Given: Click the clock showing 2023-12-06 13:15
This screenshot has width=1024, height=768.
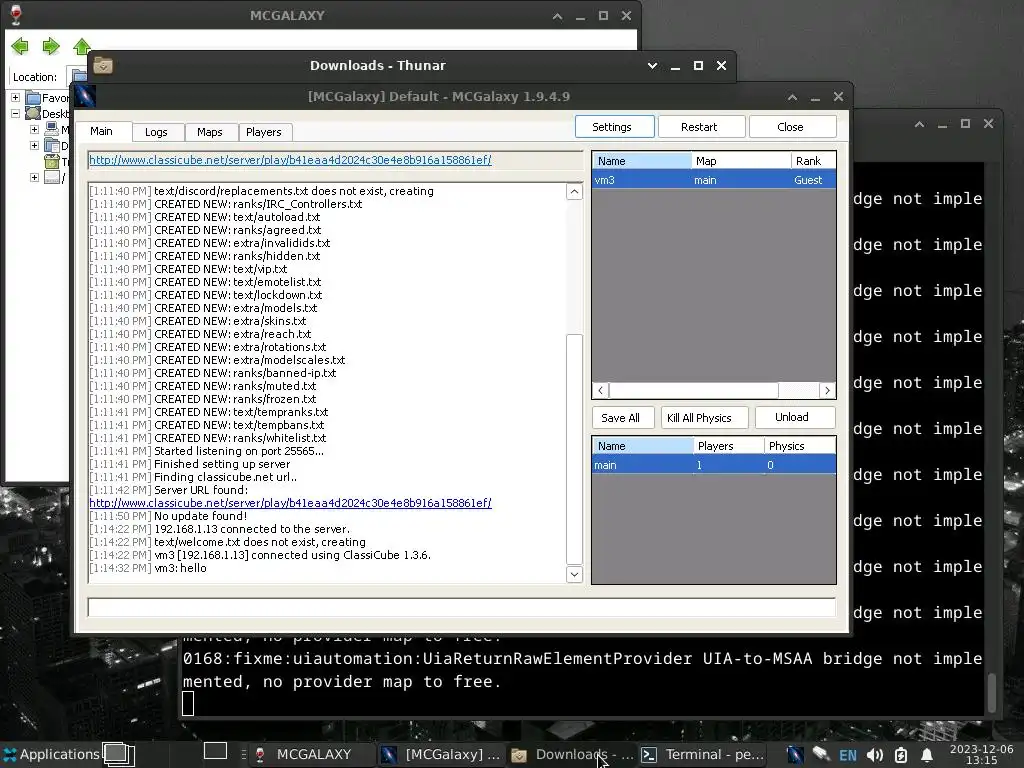Looking at the screenshot, I should coord(982,754).
